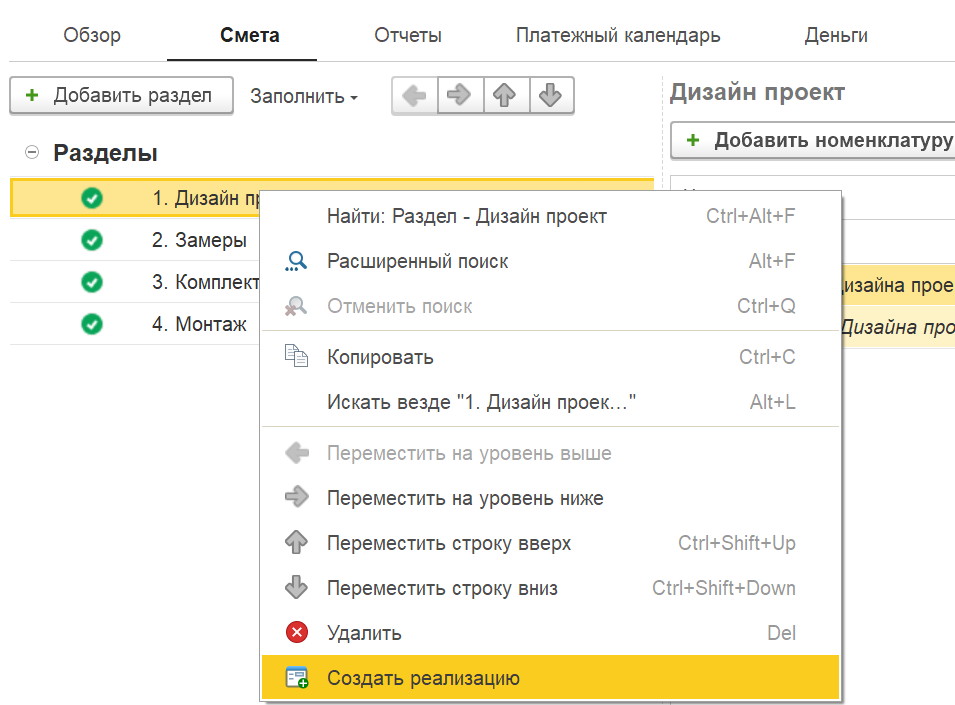The height and width of the screenshot is (705, 955).
Task: Open the Заполнить dropdown
Action: pyautogui.click(x=304, y=96)
